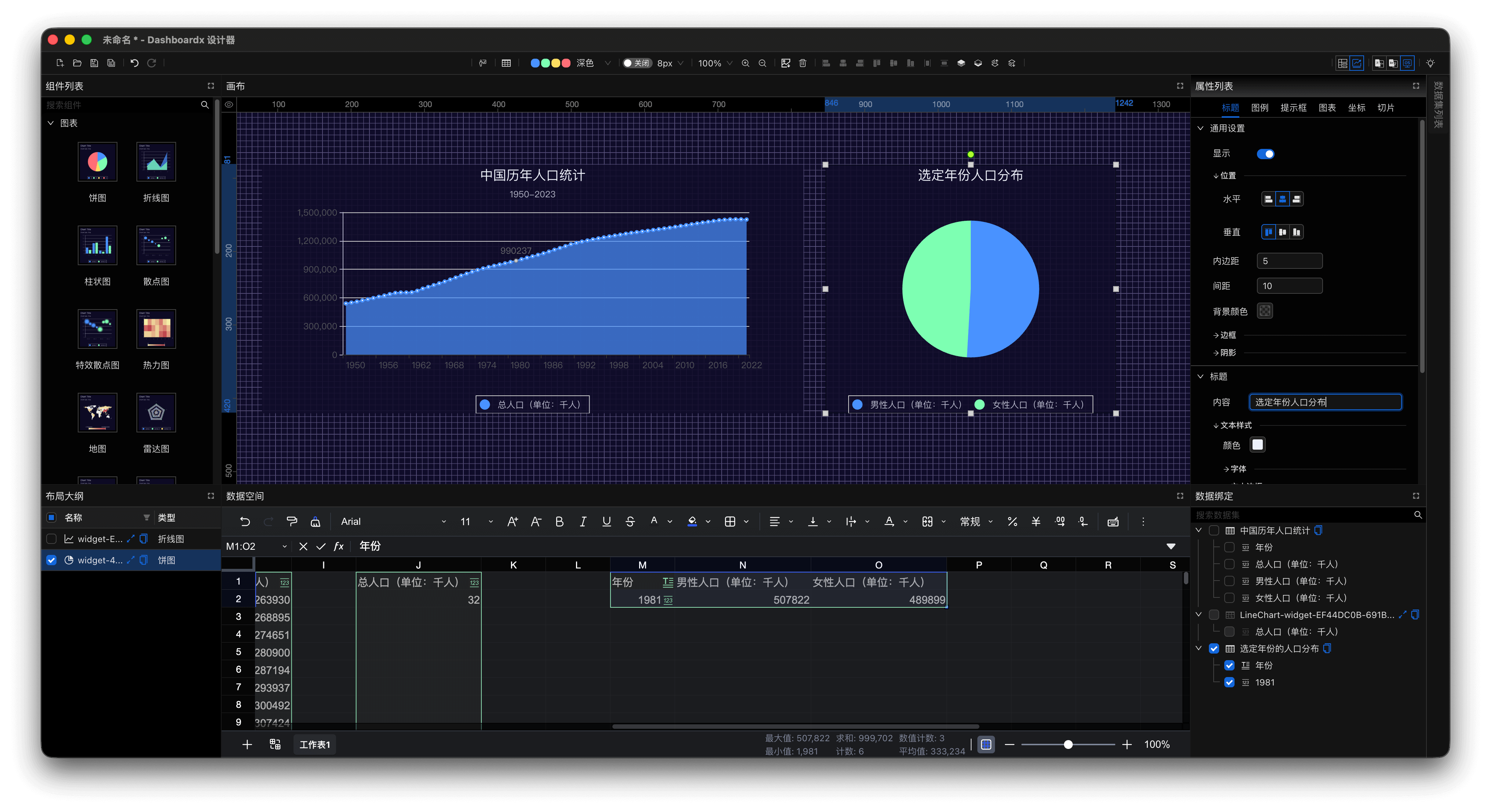The height and width of the screenshot is (812, 1491).
Task: Click the bold formatting icon
Action: coord(559,522)
